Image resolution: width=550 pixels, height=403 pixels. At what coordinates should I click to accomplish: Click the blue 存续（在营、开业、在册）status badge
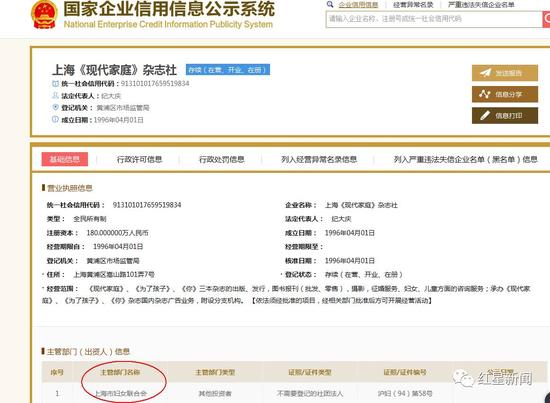(228, 69)
